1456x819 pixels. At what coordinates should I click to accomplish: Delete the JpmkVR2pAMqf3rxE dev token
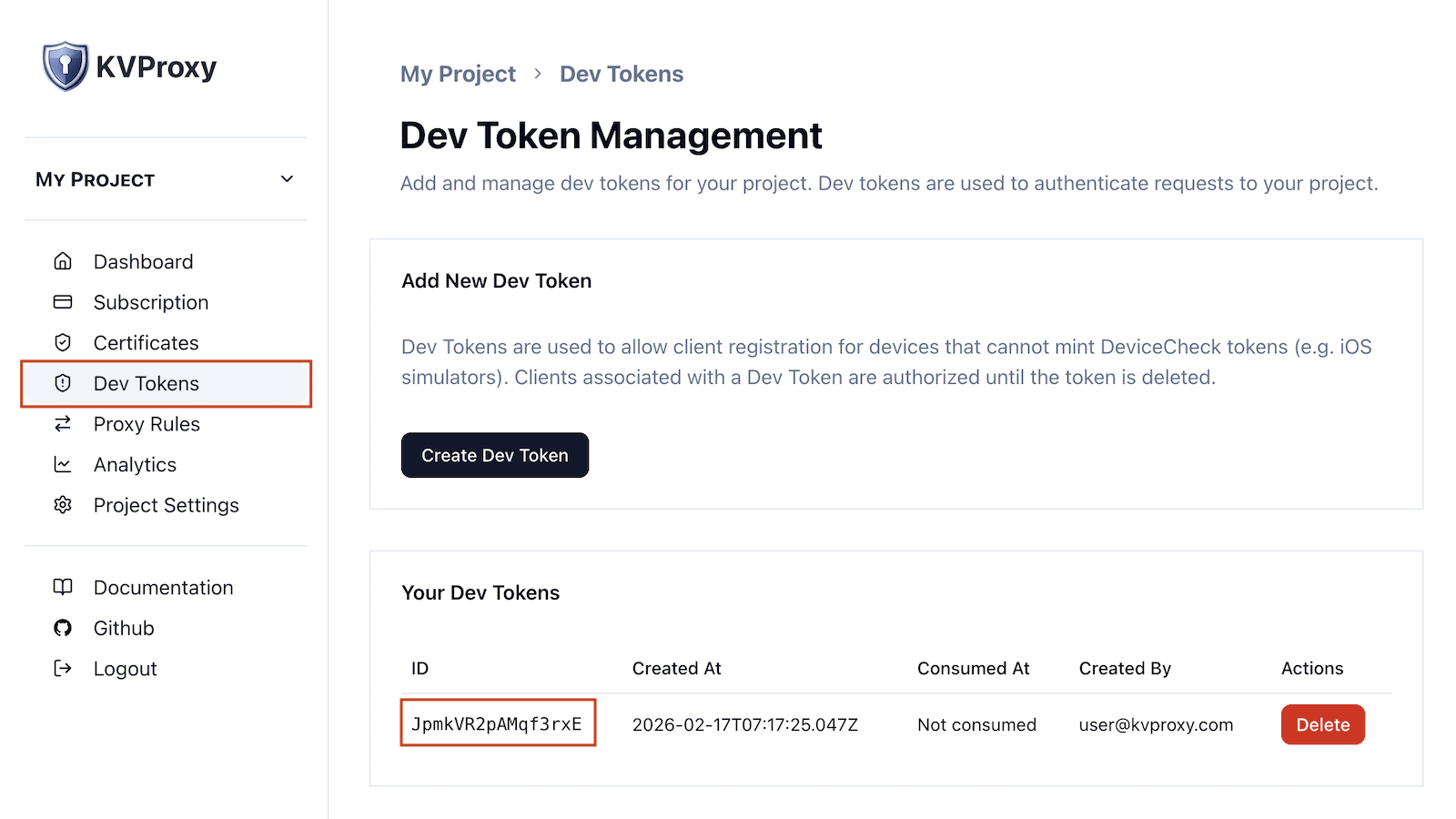pyautogui.click(x=1322, y=724)
